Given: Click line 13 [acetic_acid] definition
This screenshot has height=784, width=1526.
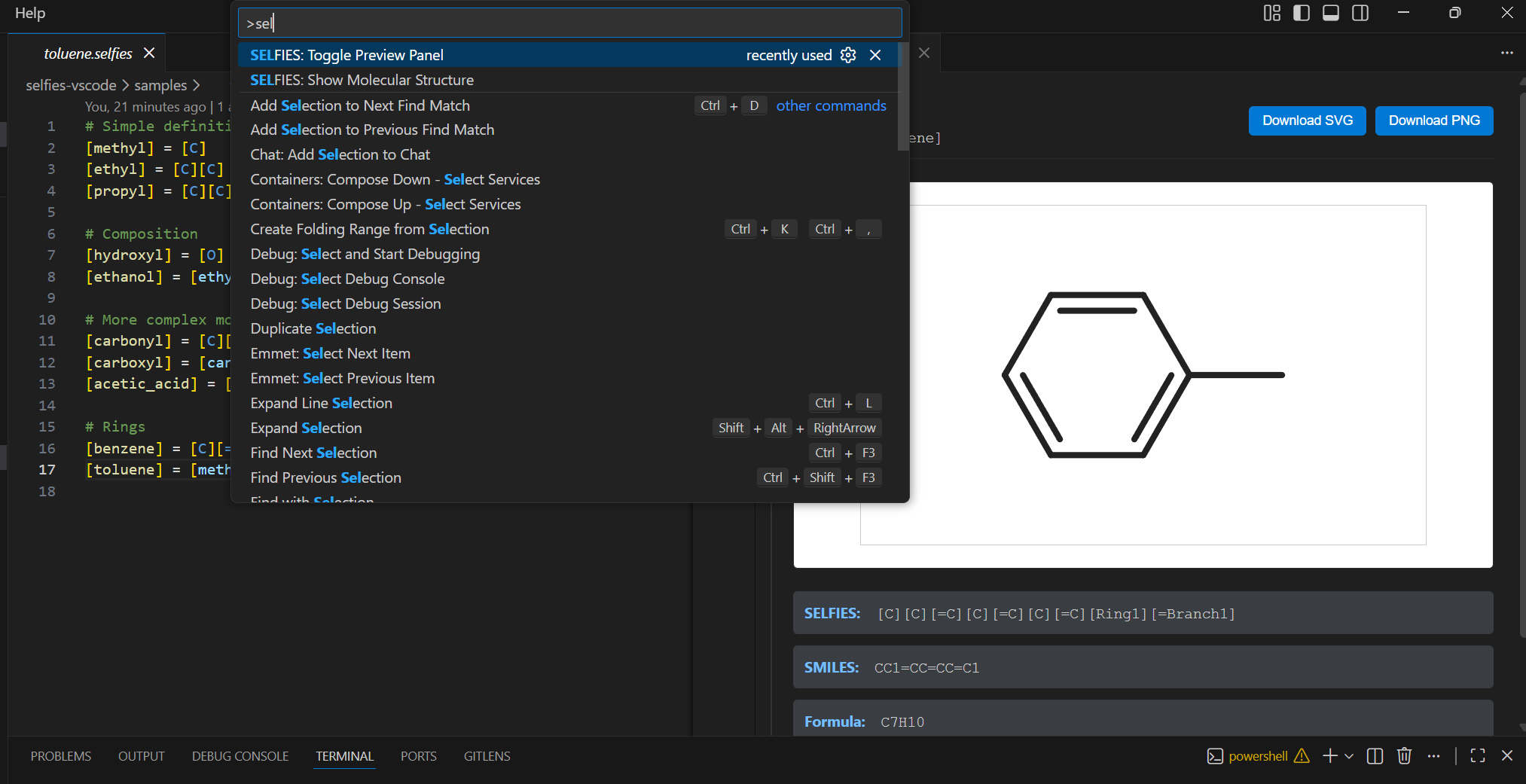Looking at the screenshot, I should pos(159,384).
